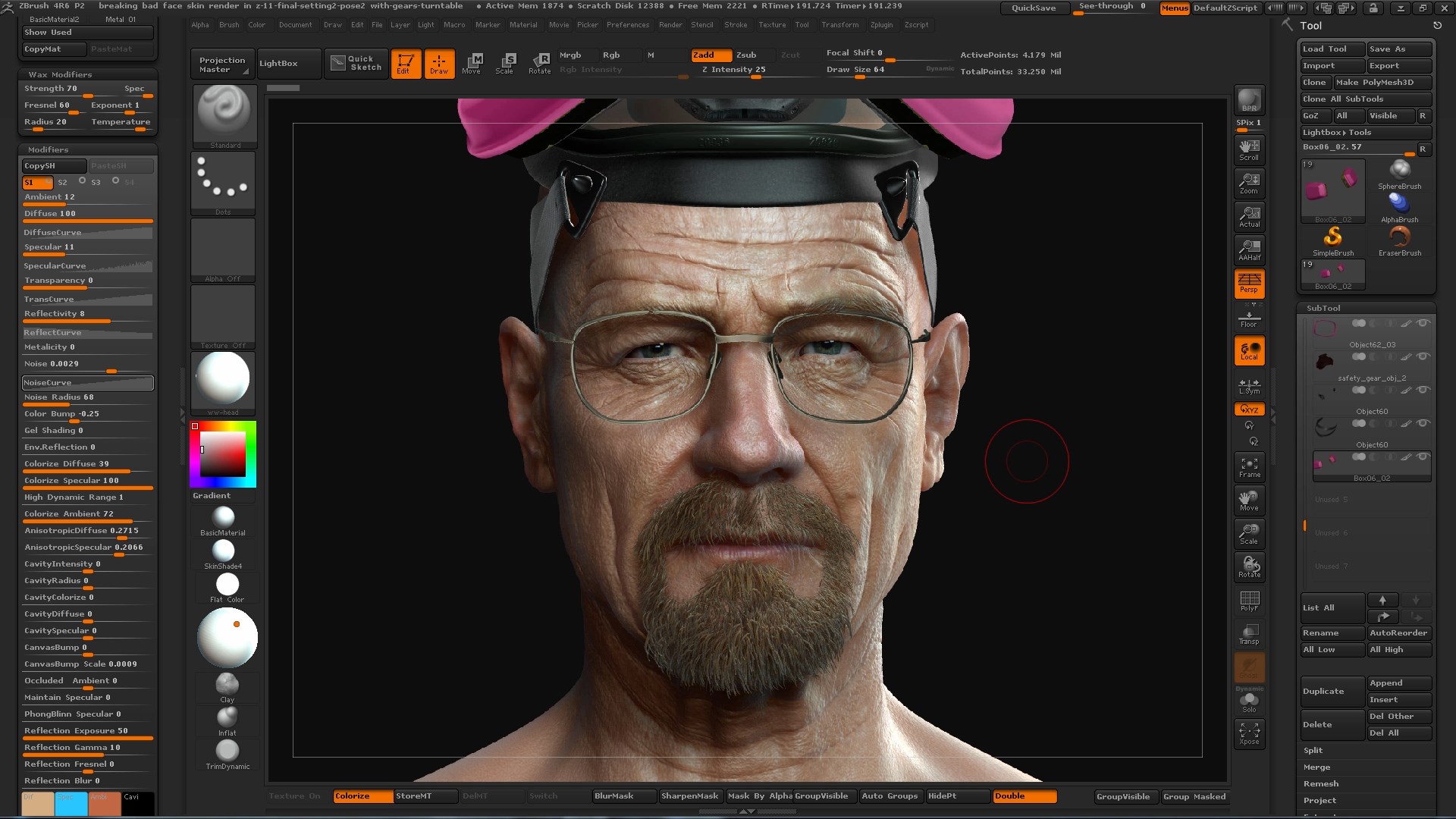Toggle PolyF polyframe display

pos(1249,601)
